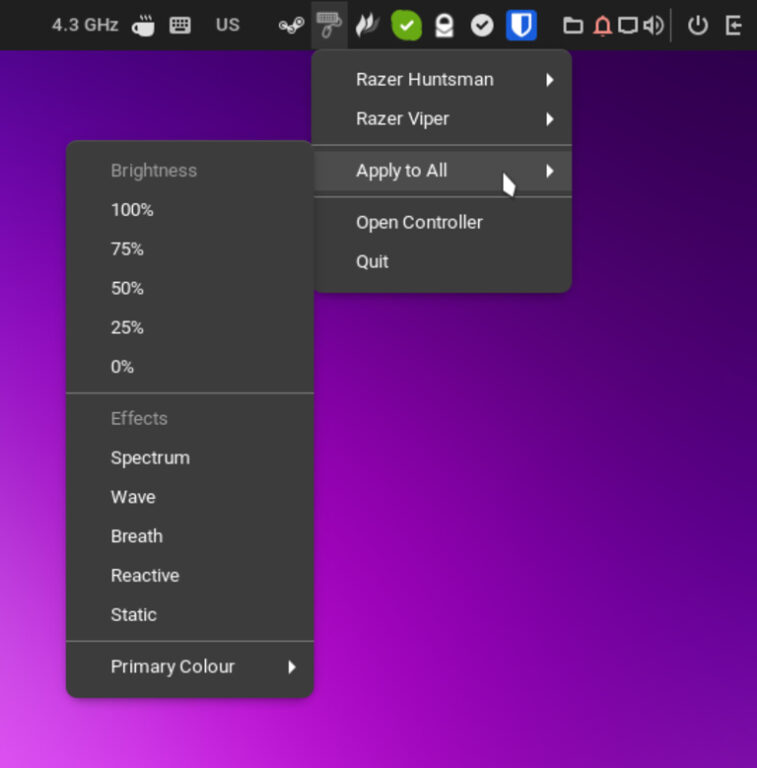Set brightness to 50%

tap(190, 288)
